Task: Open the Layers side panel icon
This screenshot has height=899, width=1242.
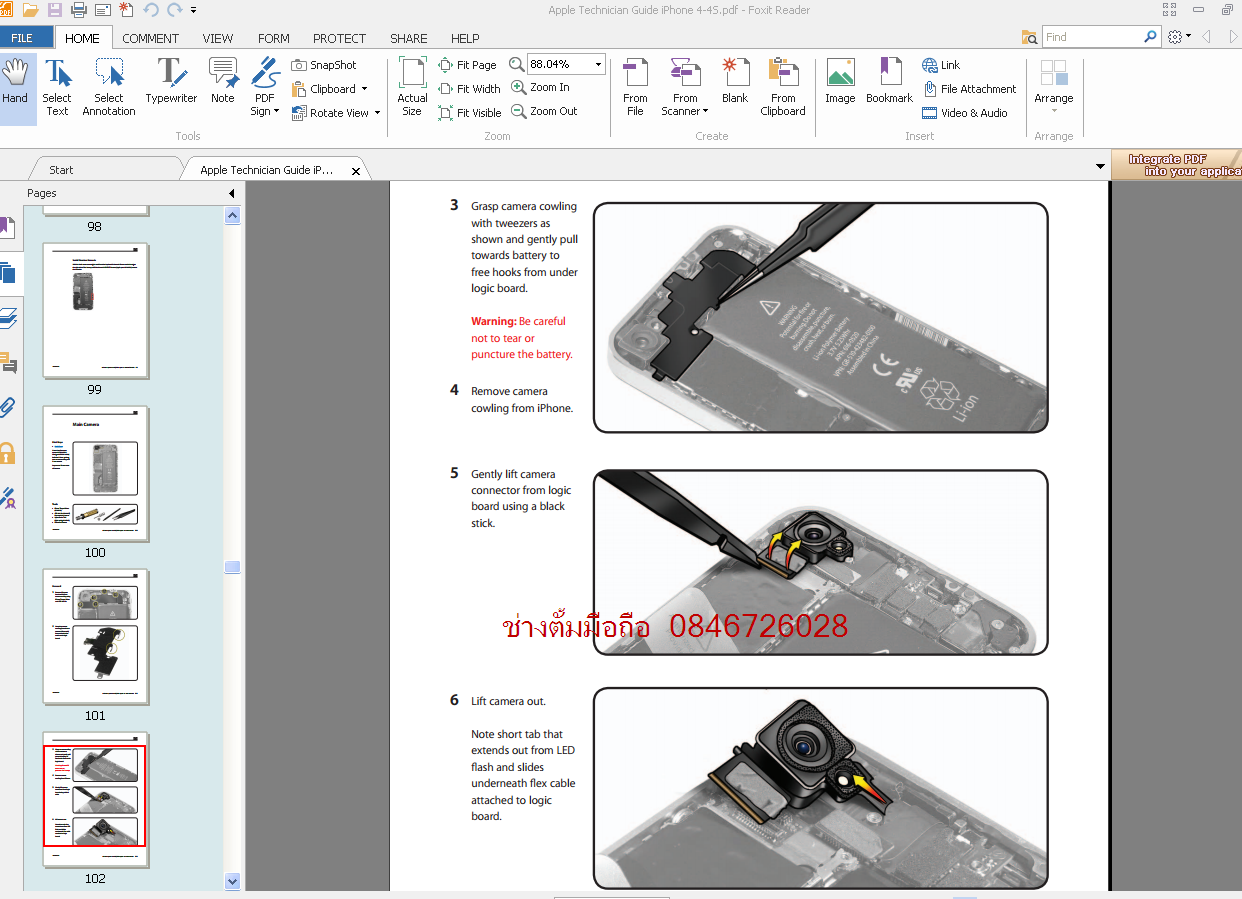Action: point(8,319)
